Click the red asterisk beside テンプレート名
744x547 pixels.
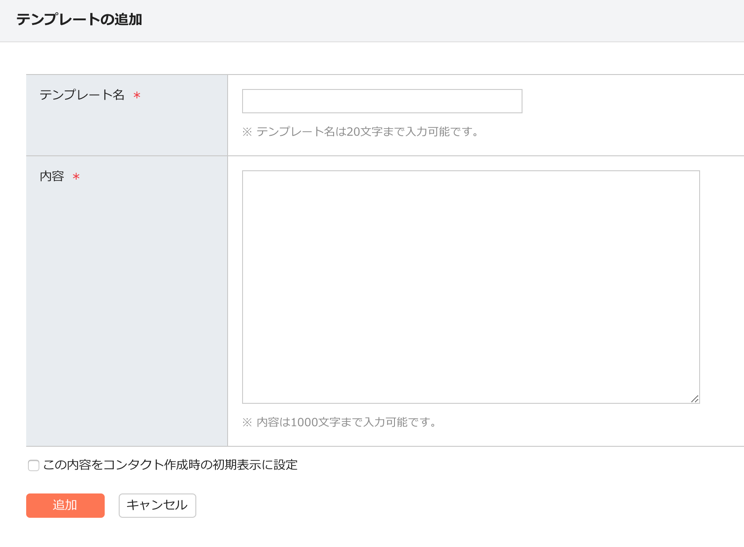coord(137,96)
